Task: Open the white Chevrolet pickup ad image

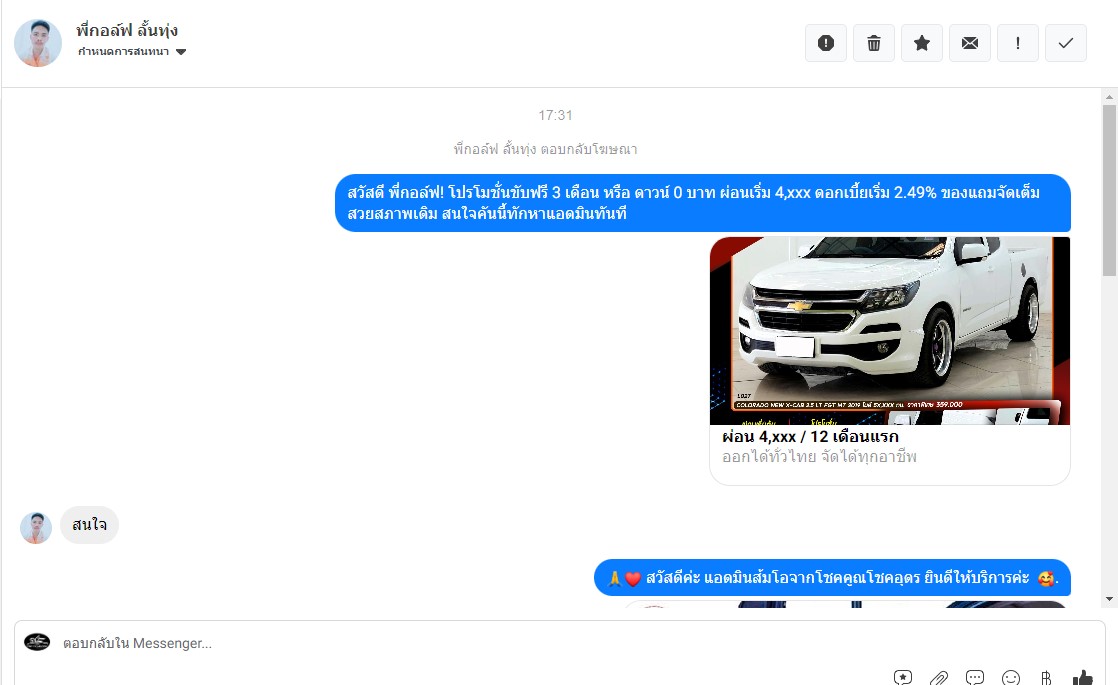Action: pyautogui.click(x=890, y=331)
